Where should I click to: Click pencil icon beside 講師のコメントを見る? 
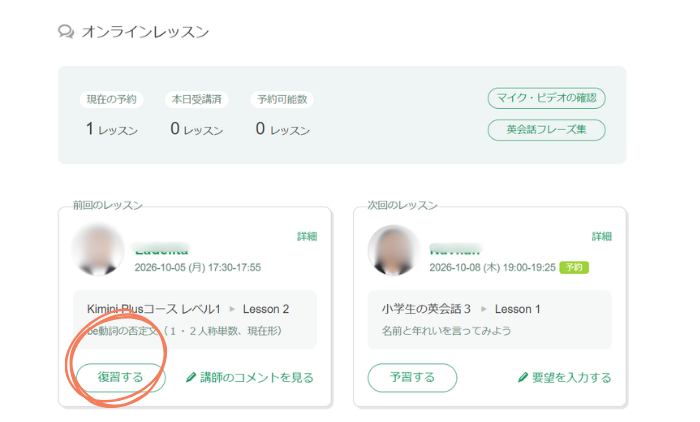click(191, 377)
